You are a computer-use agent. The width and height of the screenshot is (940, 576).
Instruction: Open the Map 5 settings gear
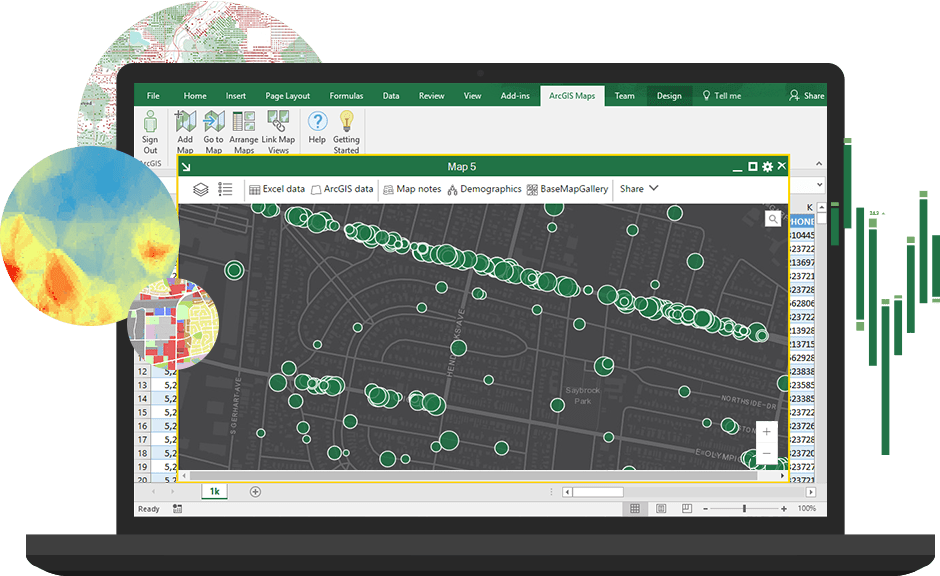click(x=767, y=167)
